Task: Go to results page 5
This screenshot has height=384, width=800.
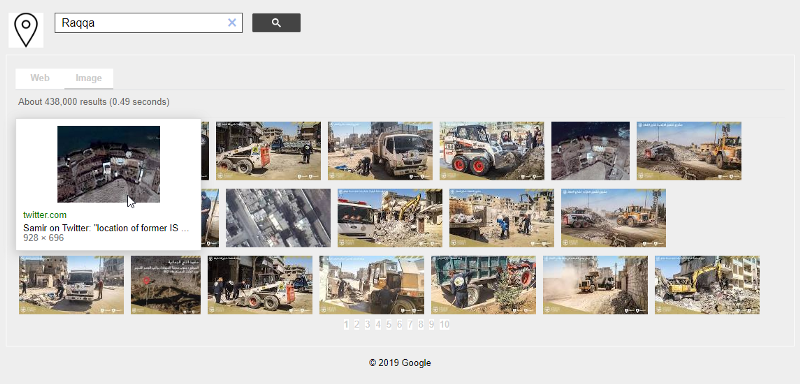Action: 389,324
